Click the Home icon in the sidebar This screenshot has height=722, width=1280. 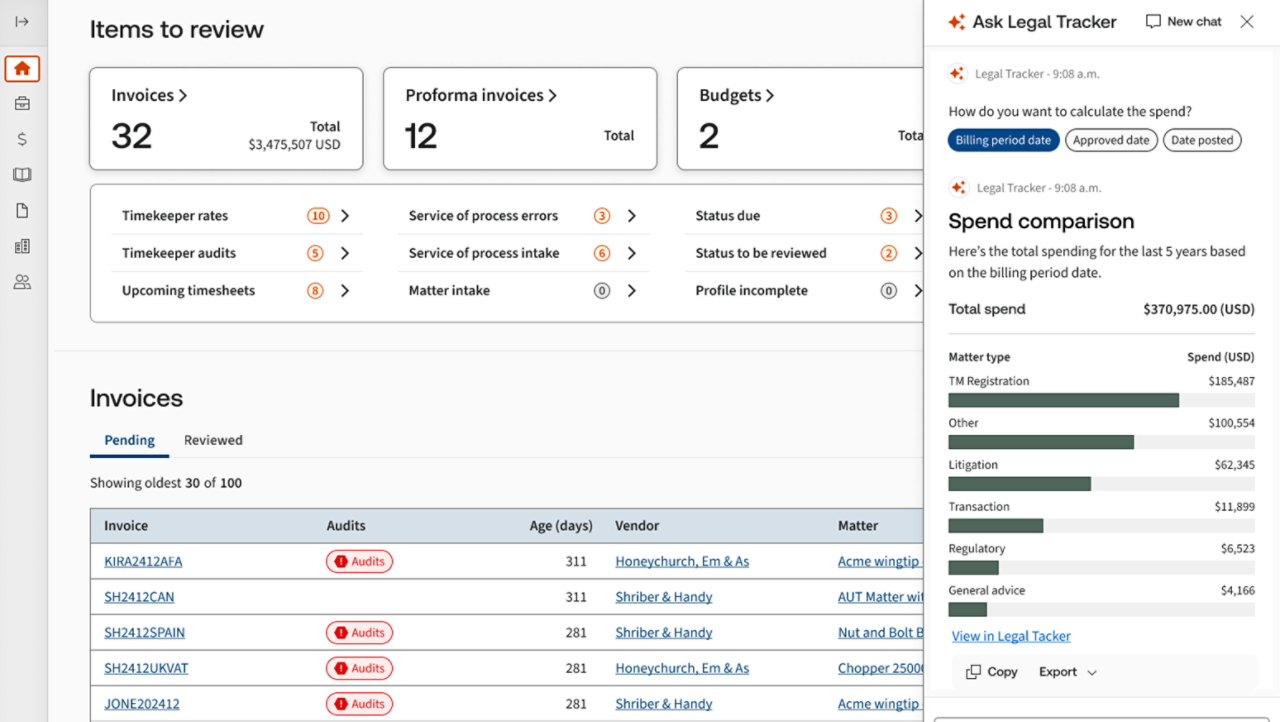pos(22,69)
